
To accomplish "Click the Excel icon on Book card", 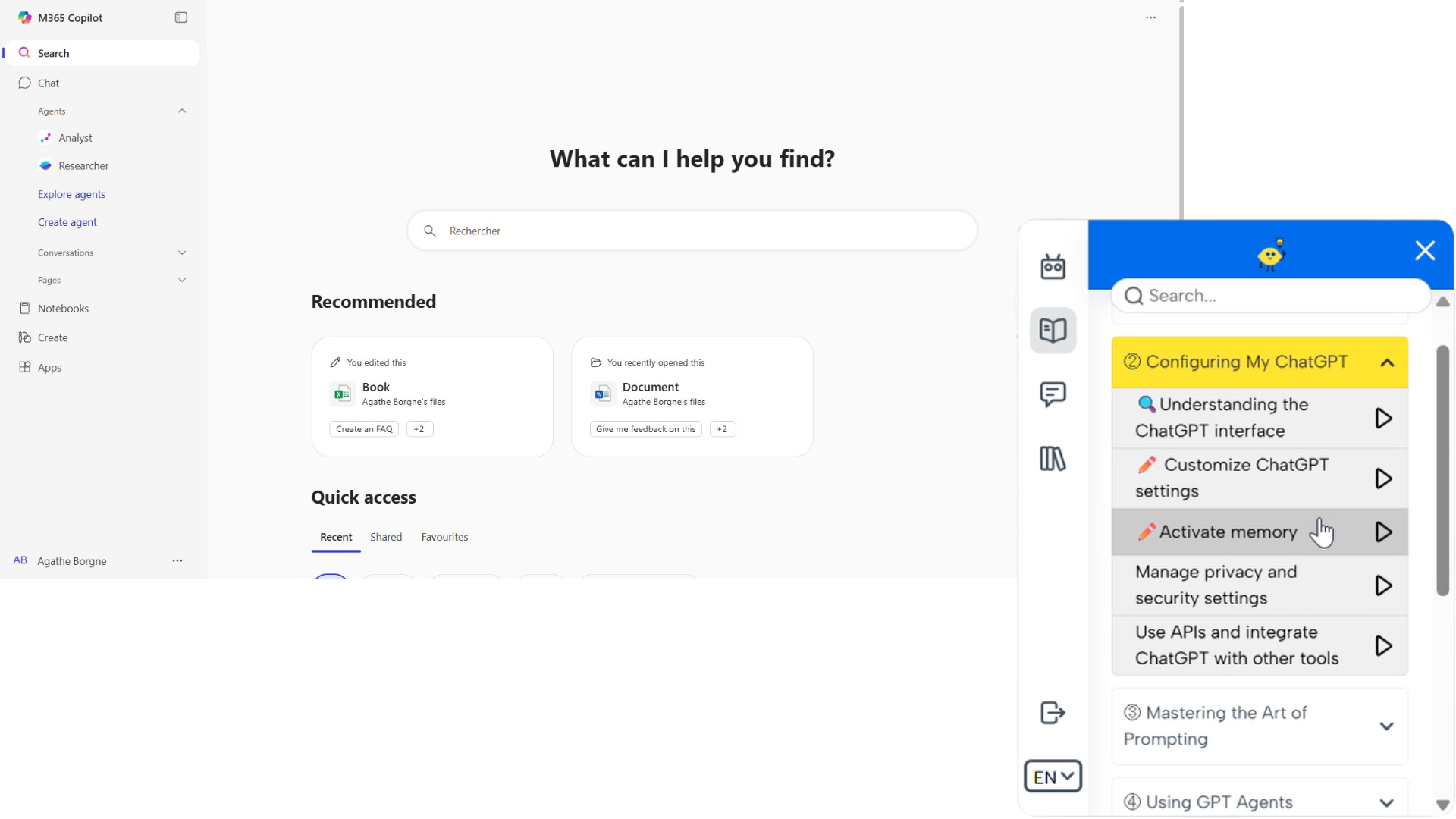I will coord(342,394).
